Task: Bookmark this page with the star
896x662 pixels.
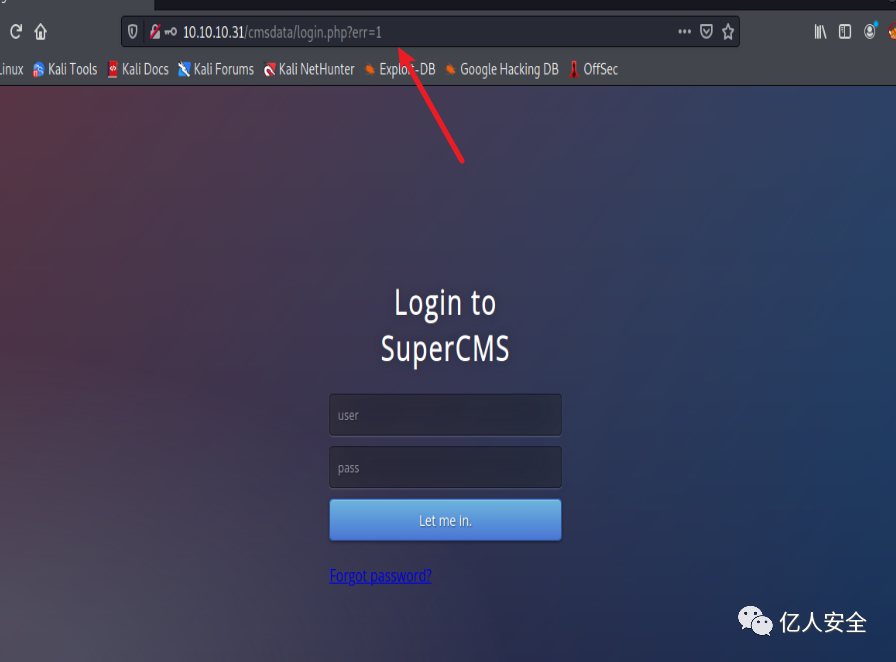Action: click(x=728, y=31)
